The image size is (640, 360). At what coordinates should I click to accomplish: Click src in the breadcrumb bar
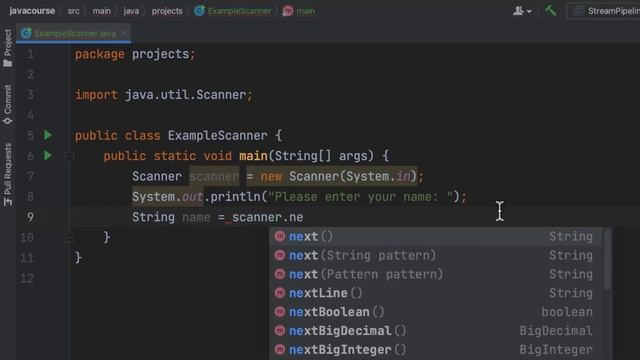pyautogui.click(x=73, y=11)
